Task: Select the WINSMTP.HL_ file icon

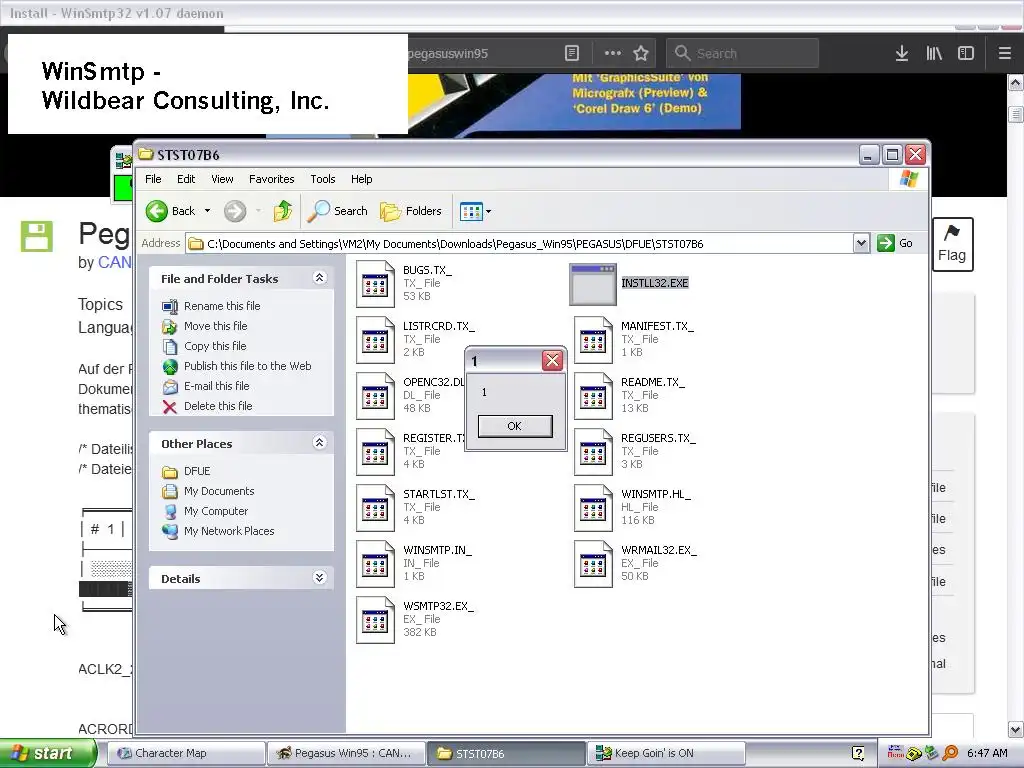Action: pos(593,508)
